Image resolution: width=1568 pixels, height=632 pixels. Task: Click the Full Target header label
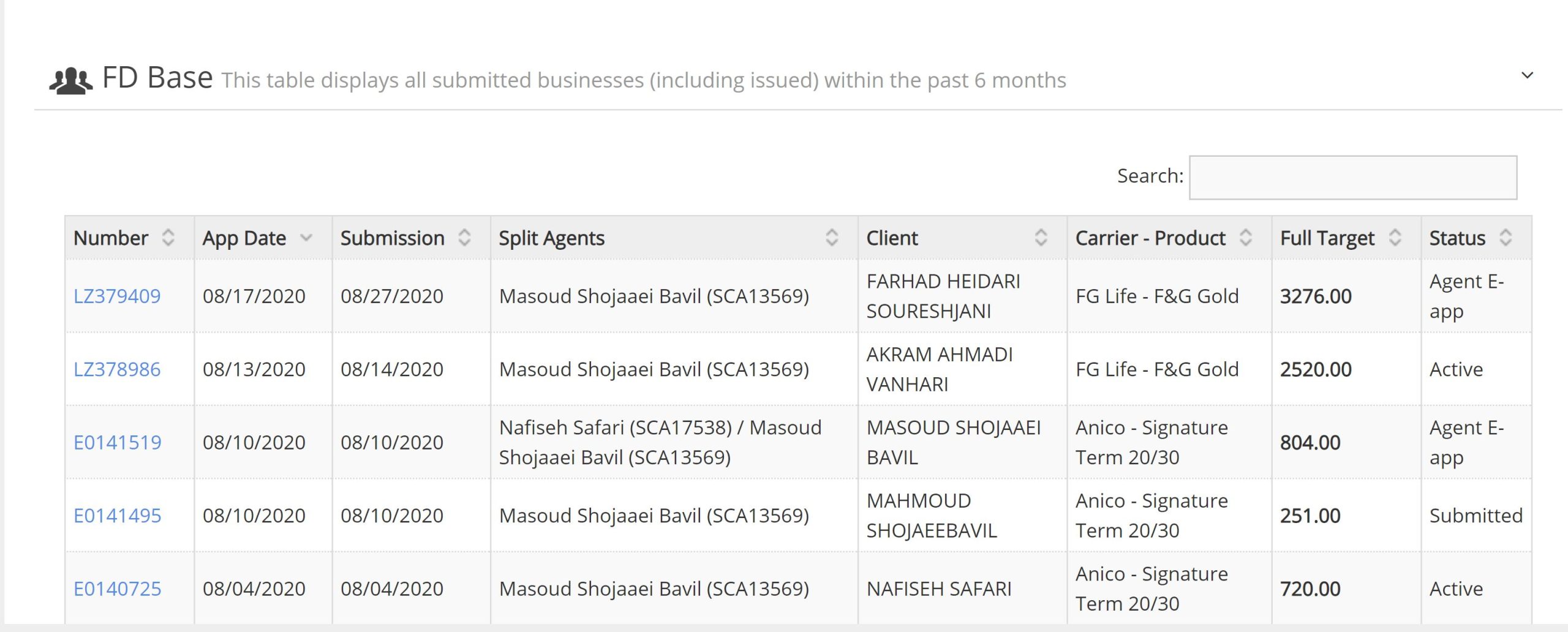click(x=1327, y=238)
